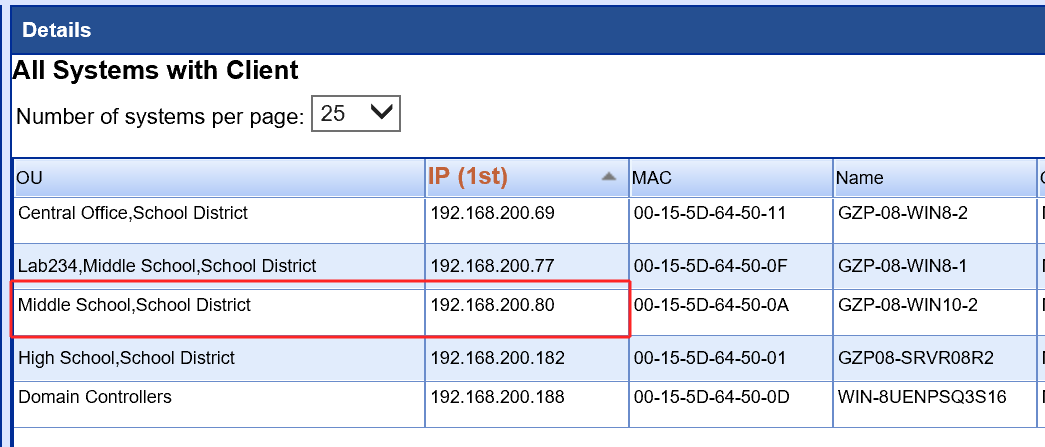Sort by the MAC column header
This screenshot has height=447, width=1045.
pos(652,178)
